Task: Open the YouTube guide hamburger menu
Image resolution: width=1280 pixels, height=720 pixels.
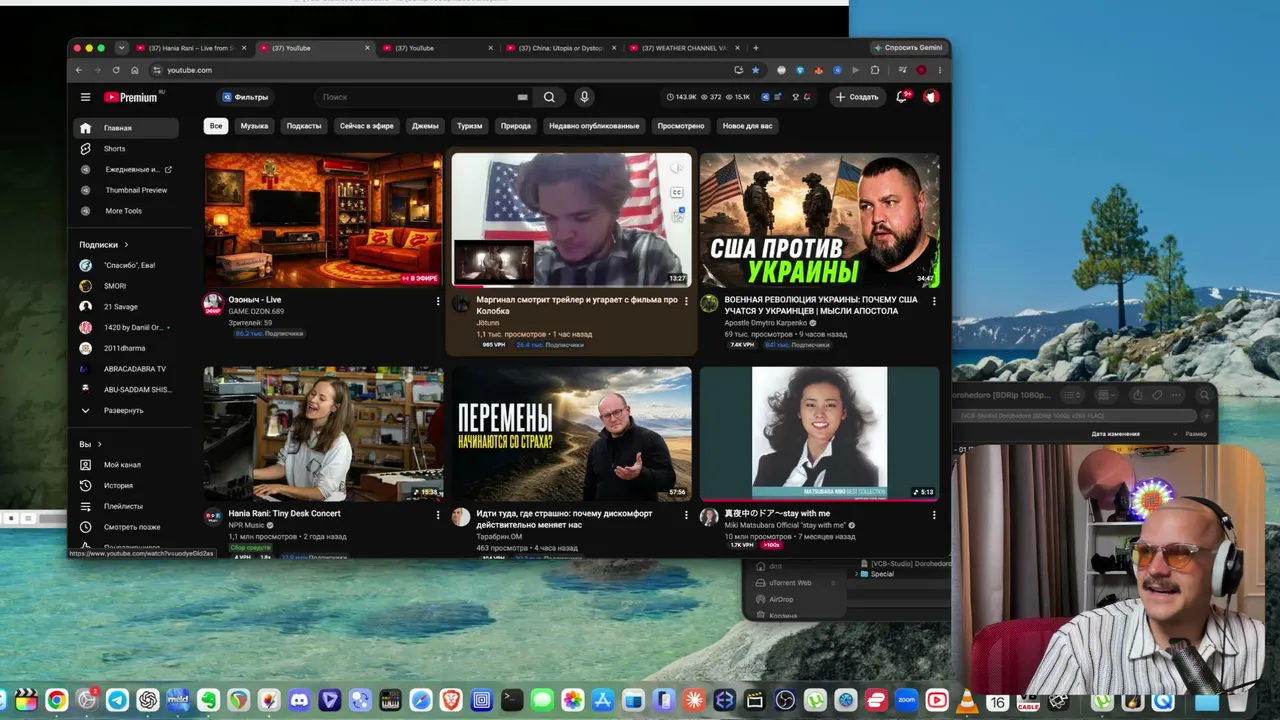Action: [x=85, y=97]
